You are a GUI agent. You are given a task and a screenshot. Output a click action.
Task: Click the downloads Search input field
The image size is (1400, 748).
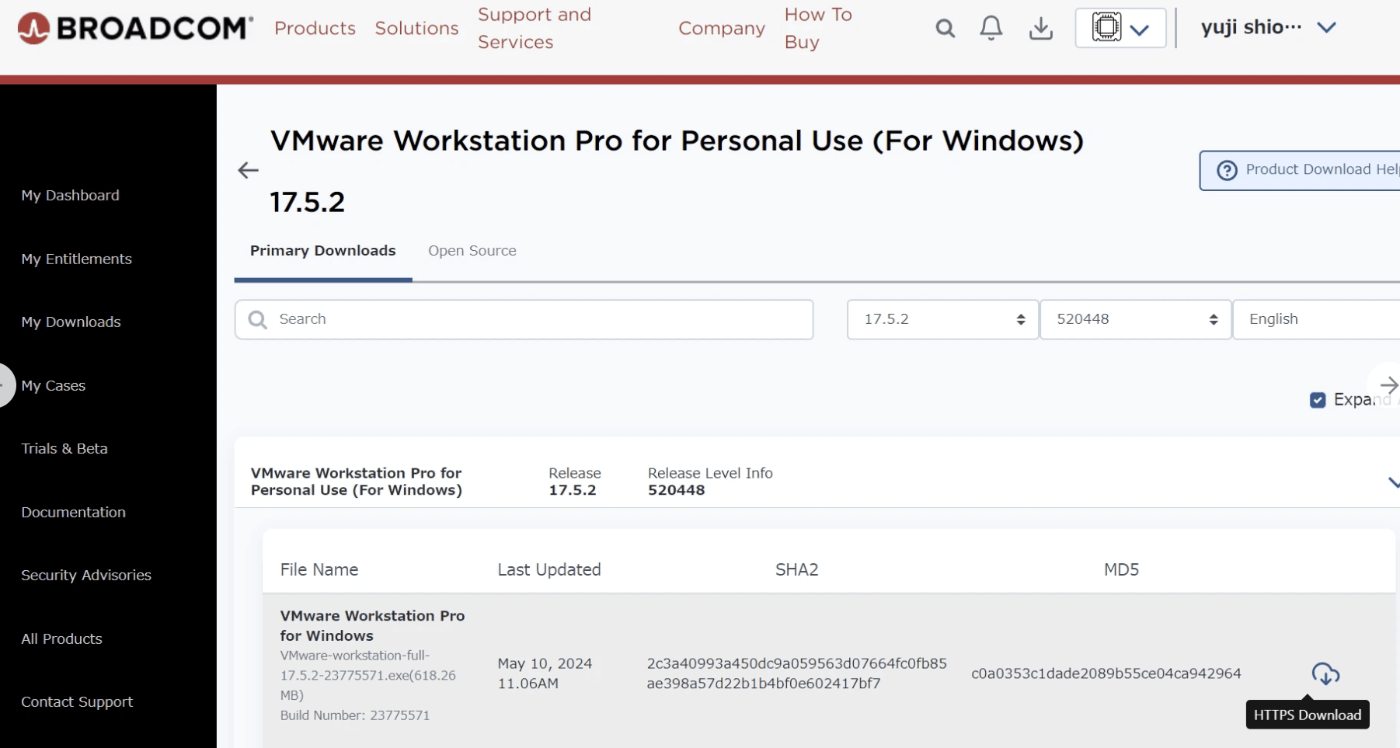(524, 320)
